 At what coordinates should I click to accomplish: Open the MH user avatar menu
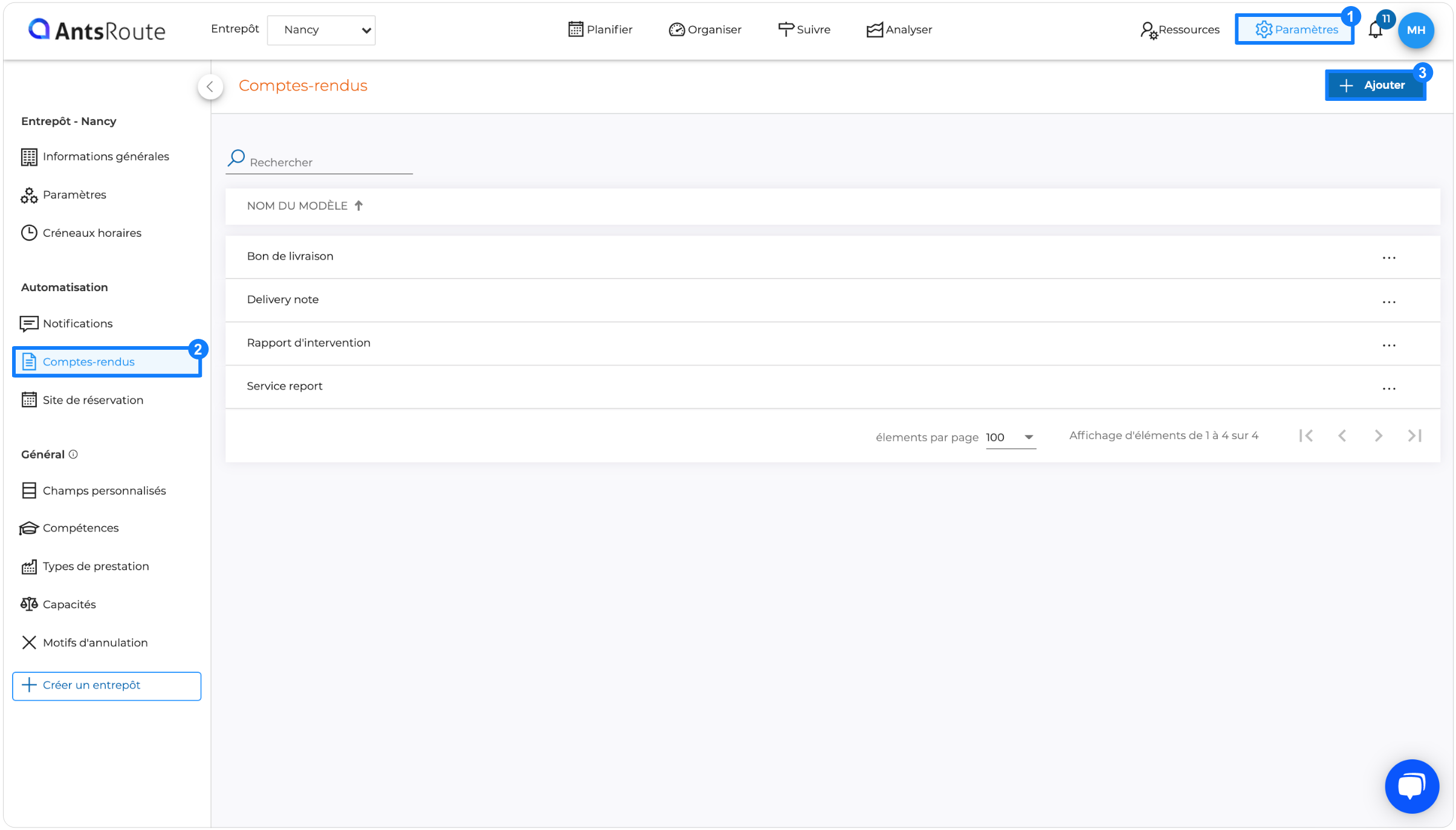click(x=1416, y=30)
